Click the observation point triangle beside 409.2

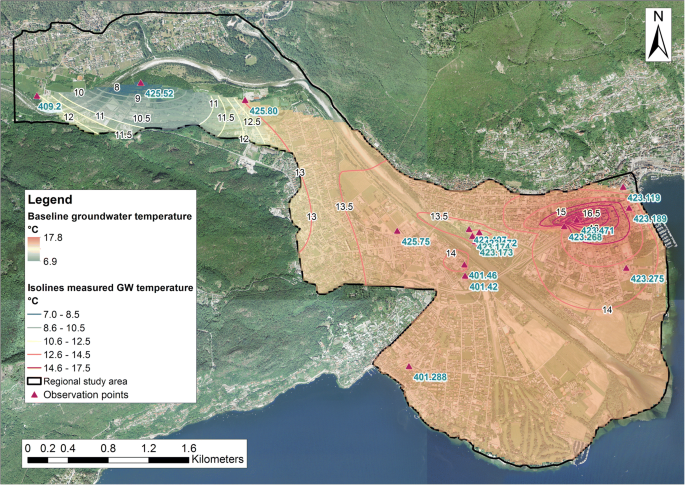pos(37,96)
